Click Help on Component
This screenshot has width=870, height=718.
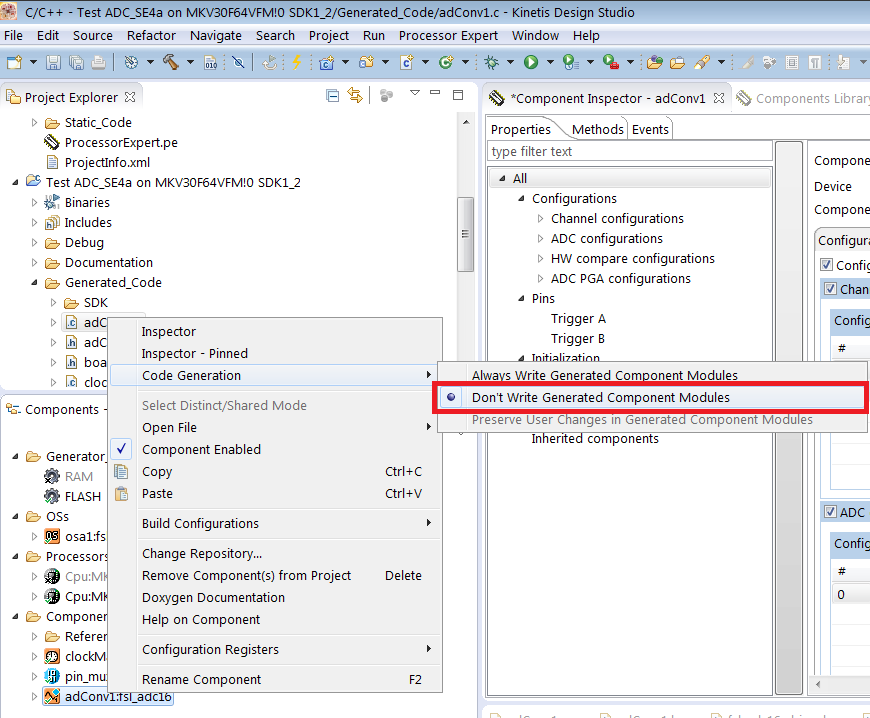201,619
